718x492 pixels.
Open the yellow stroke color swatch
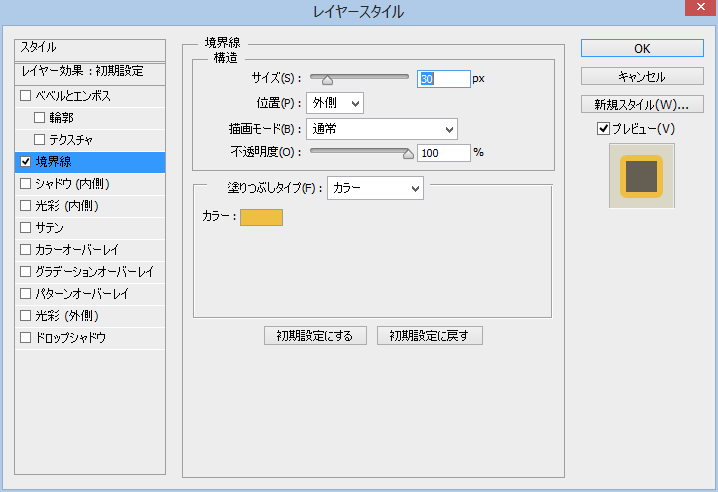click(x=261, y=217)
